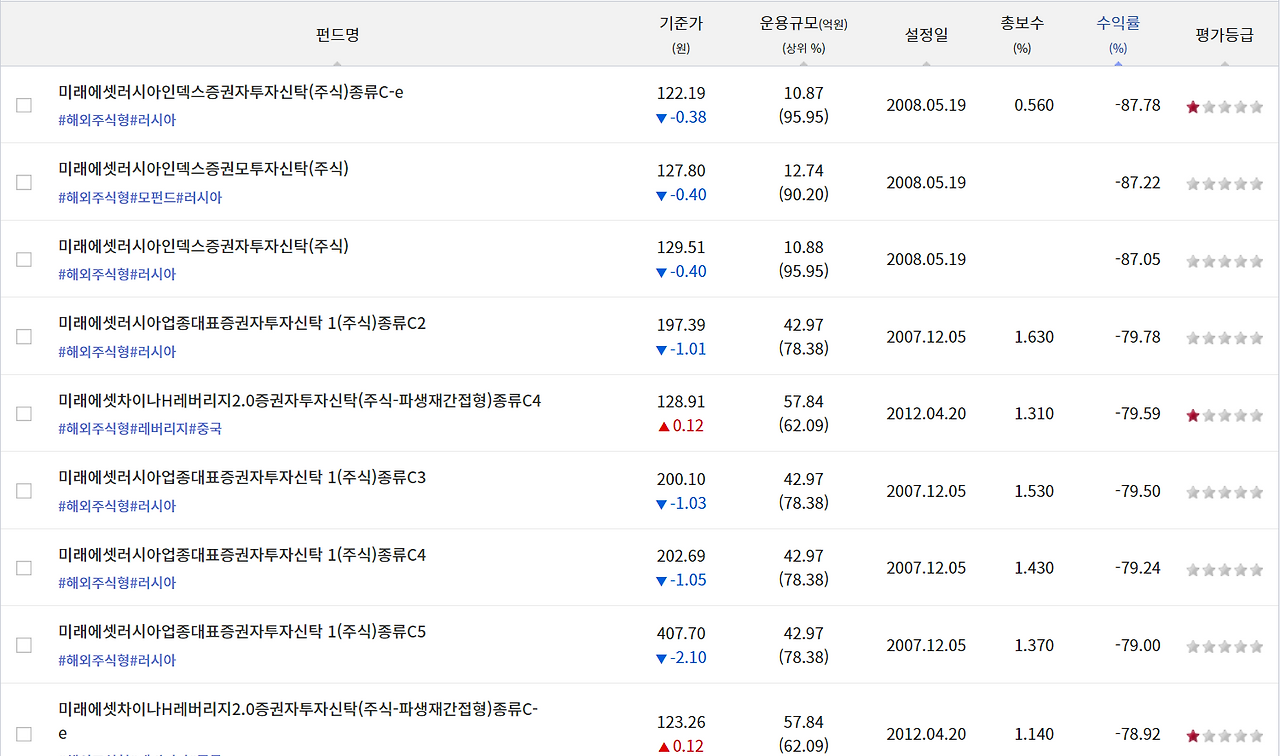Image resolution: width=1280 pixels, height=756 pixels.
Task: Open 미래에셋러시아업종대표증권자투자신탁 1(주식)종류C5
Action: click(x=242, y=631)
